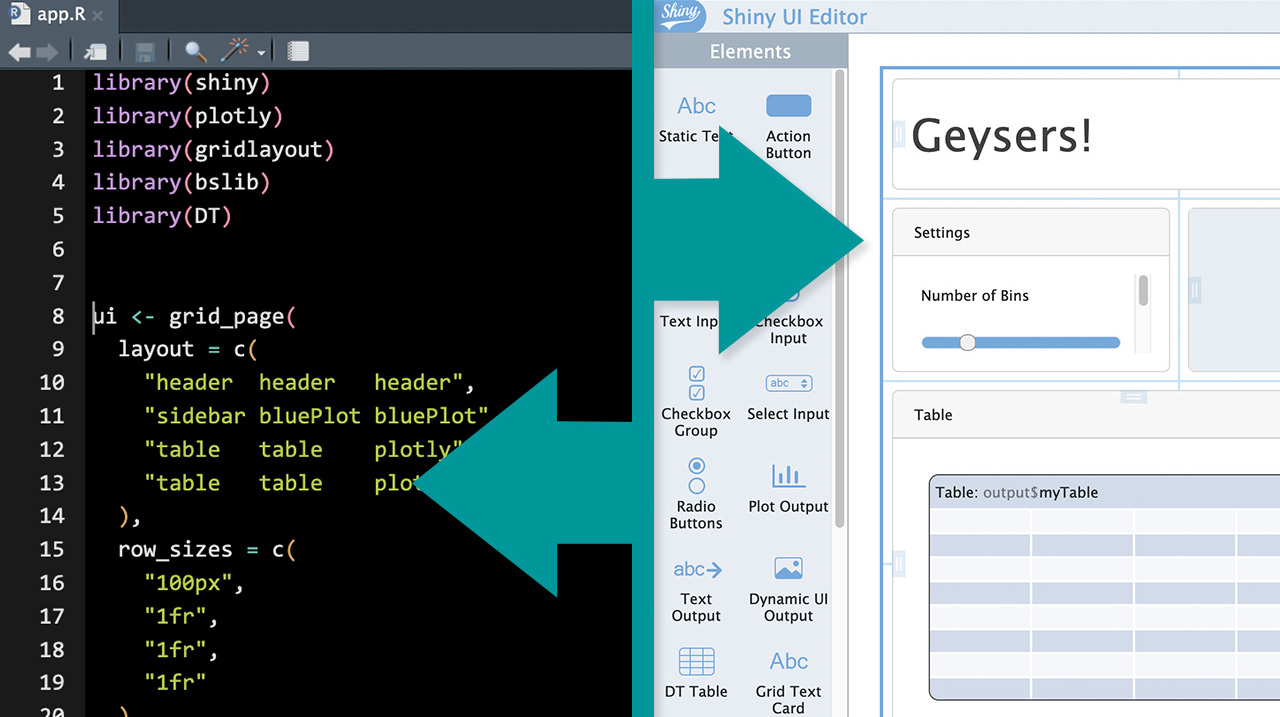
Task: Click the compile report notebook icon
Action: (298, 51)
